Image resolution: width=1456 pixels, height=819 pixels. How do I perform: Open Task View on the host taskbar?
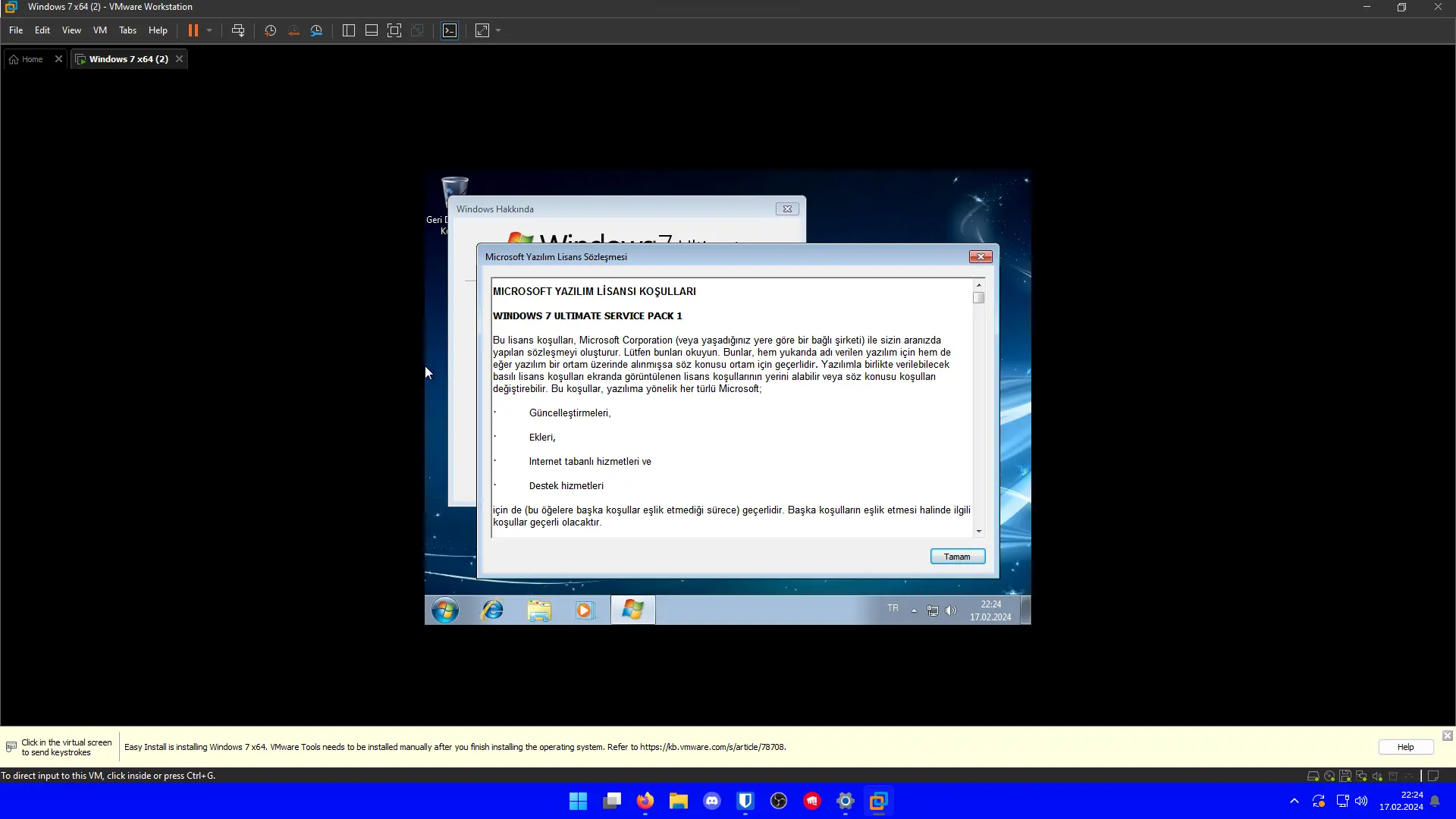pos(612,801)
